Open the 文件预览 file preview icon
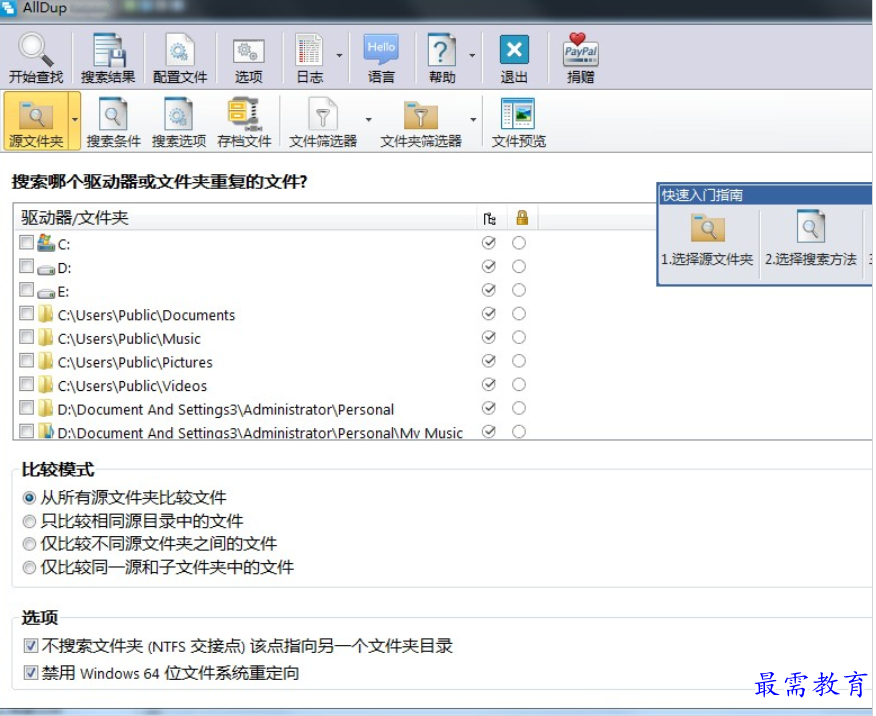Image resolution: width=876 pixels, height=716 pixels. [518, 121]
